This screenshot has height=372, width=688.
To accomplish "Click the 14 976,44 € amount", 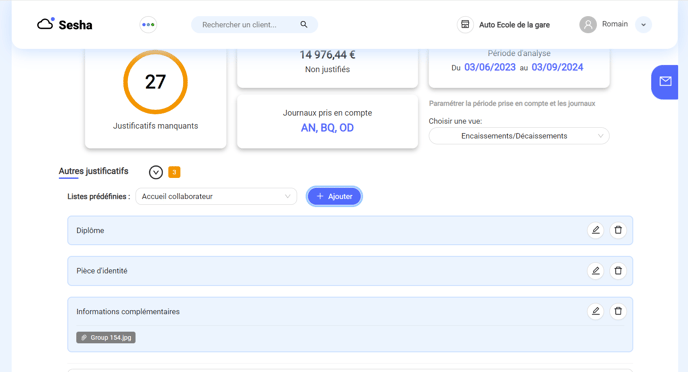I will (327, 55).
